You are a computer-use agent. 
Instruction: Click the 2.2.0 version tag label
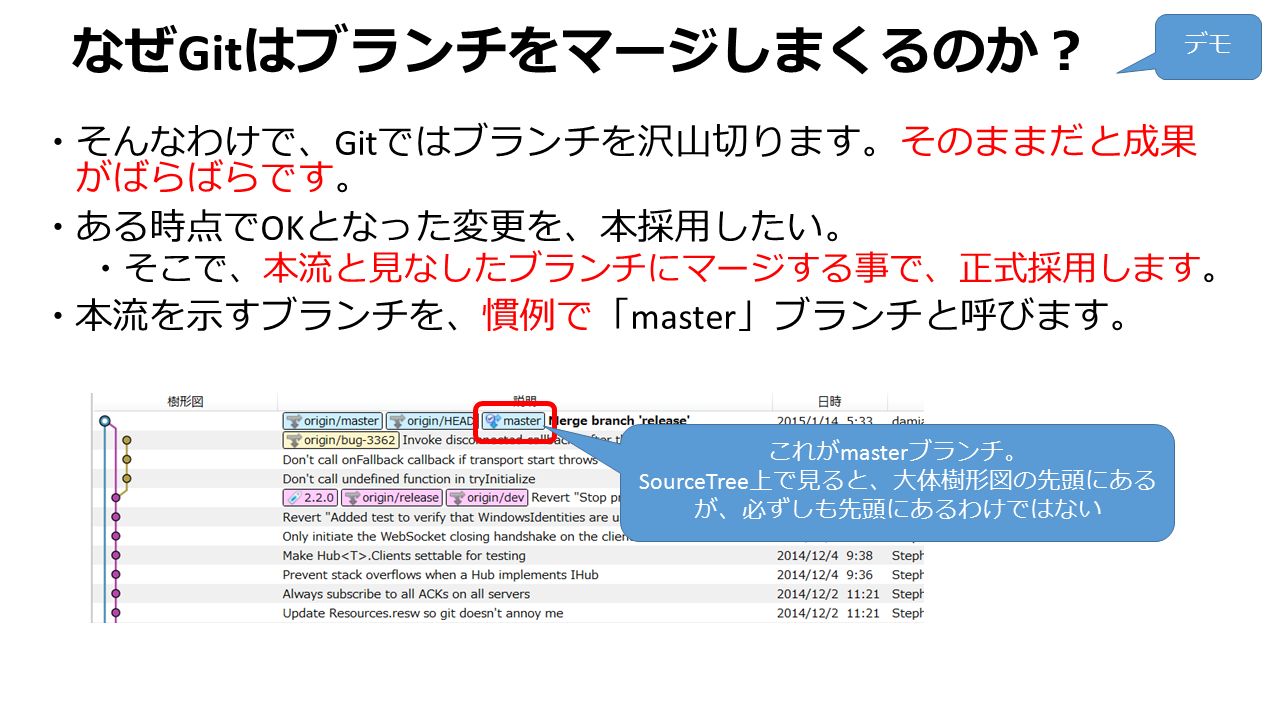310,497
